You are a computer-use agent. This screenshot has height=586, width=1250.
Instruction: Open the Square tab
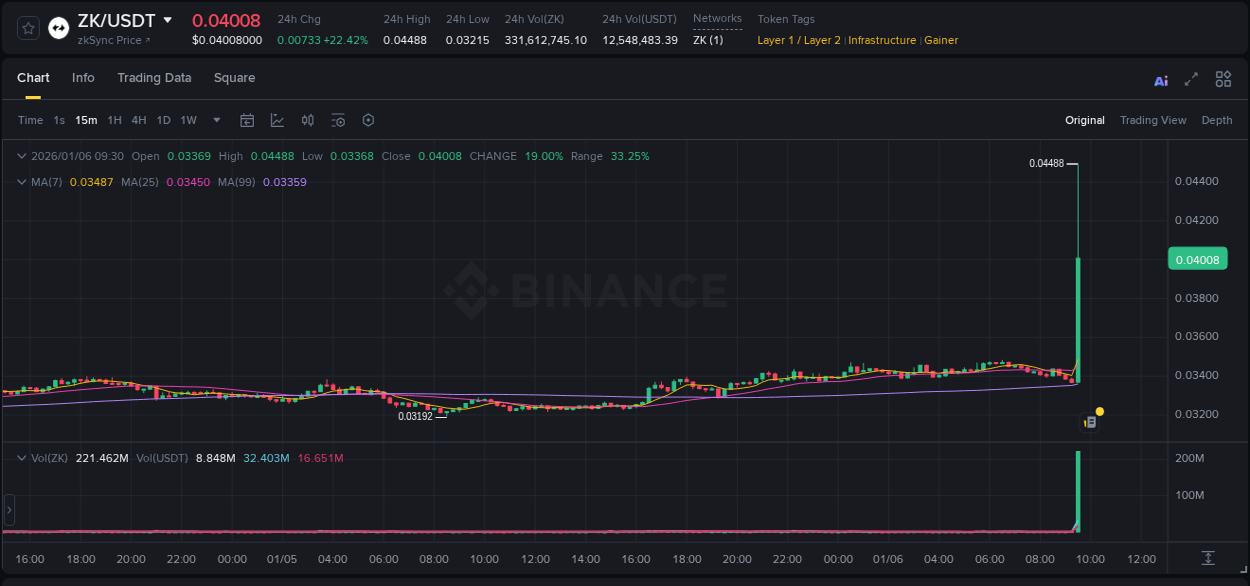coord(234,77)
